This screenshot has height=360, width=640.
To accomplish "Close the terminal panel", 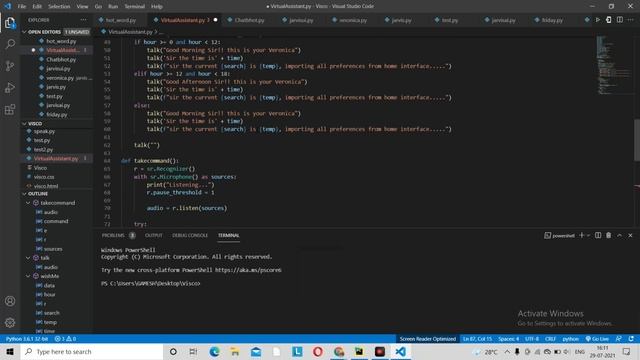I will click(x=630, y=236).
